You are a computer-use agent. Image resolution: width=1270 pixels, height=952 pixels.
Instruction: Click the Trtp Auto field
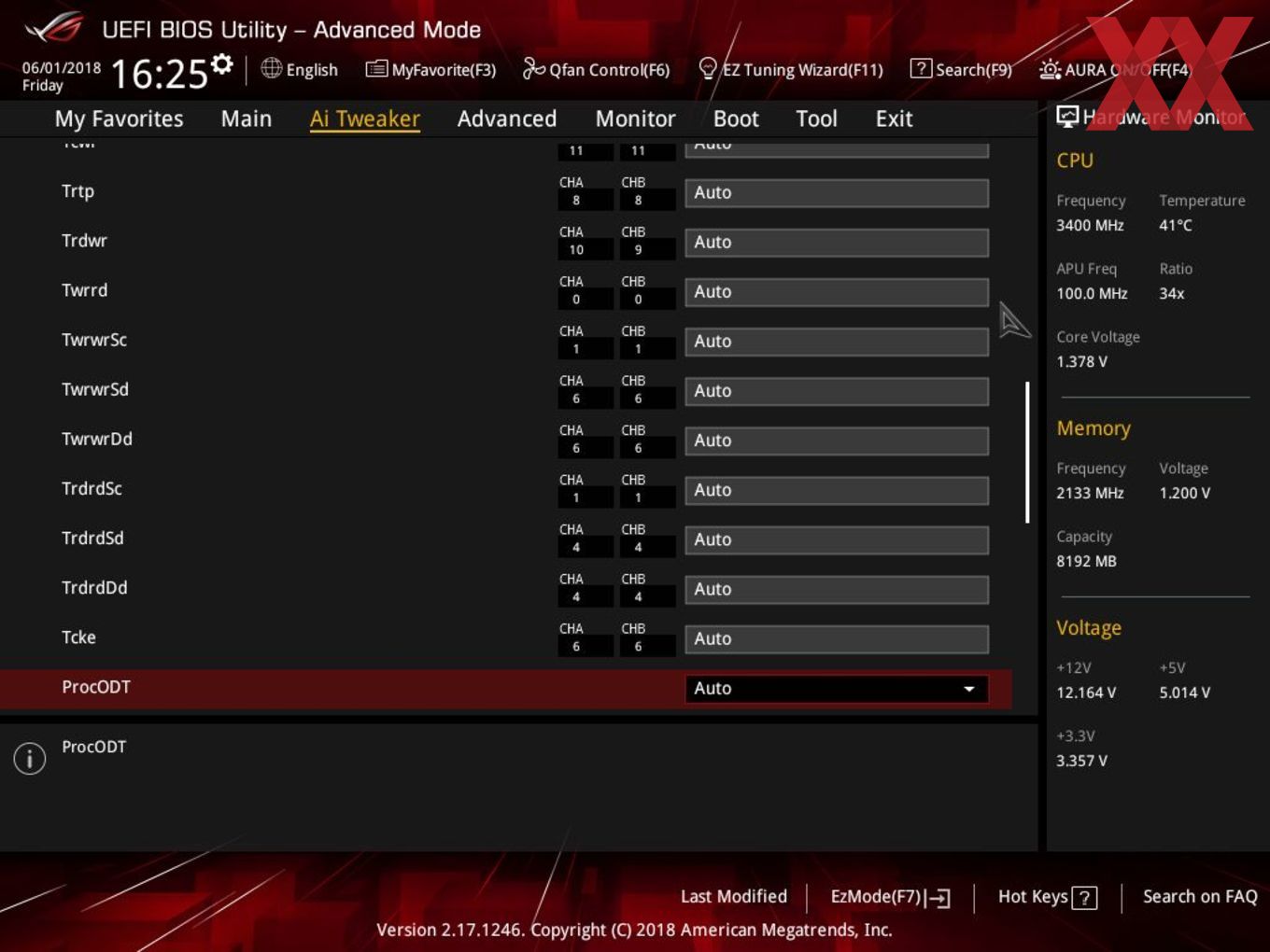point(837,193)
